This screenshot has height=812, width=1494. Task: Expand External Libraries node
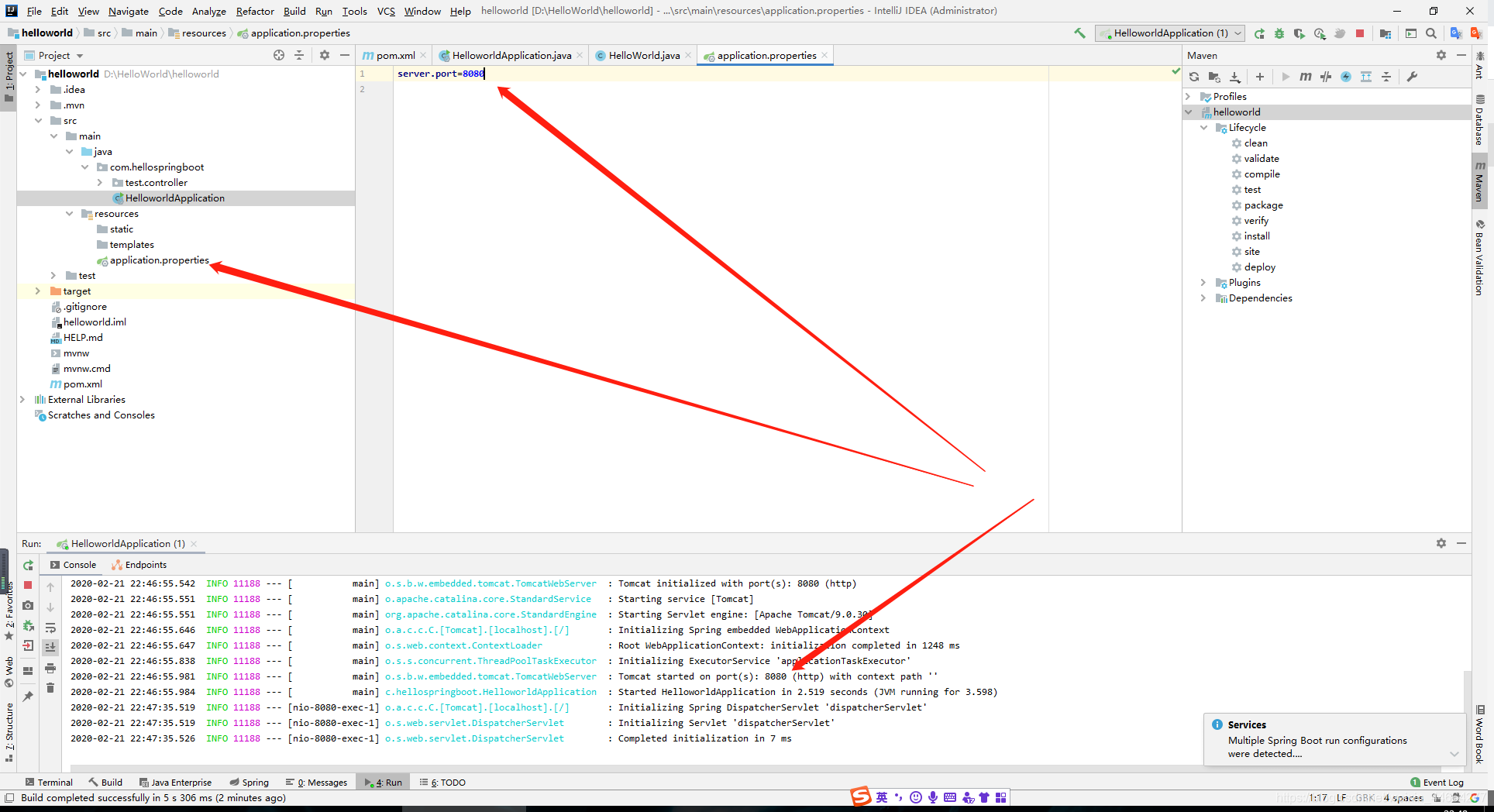(x=22, y=400)
